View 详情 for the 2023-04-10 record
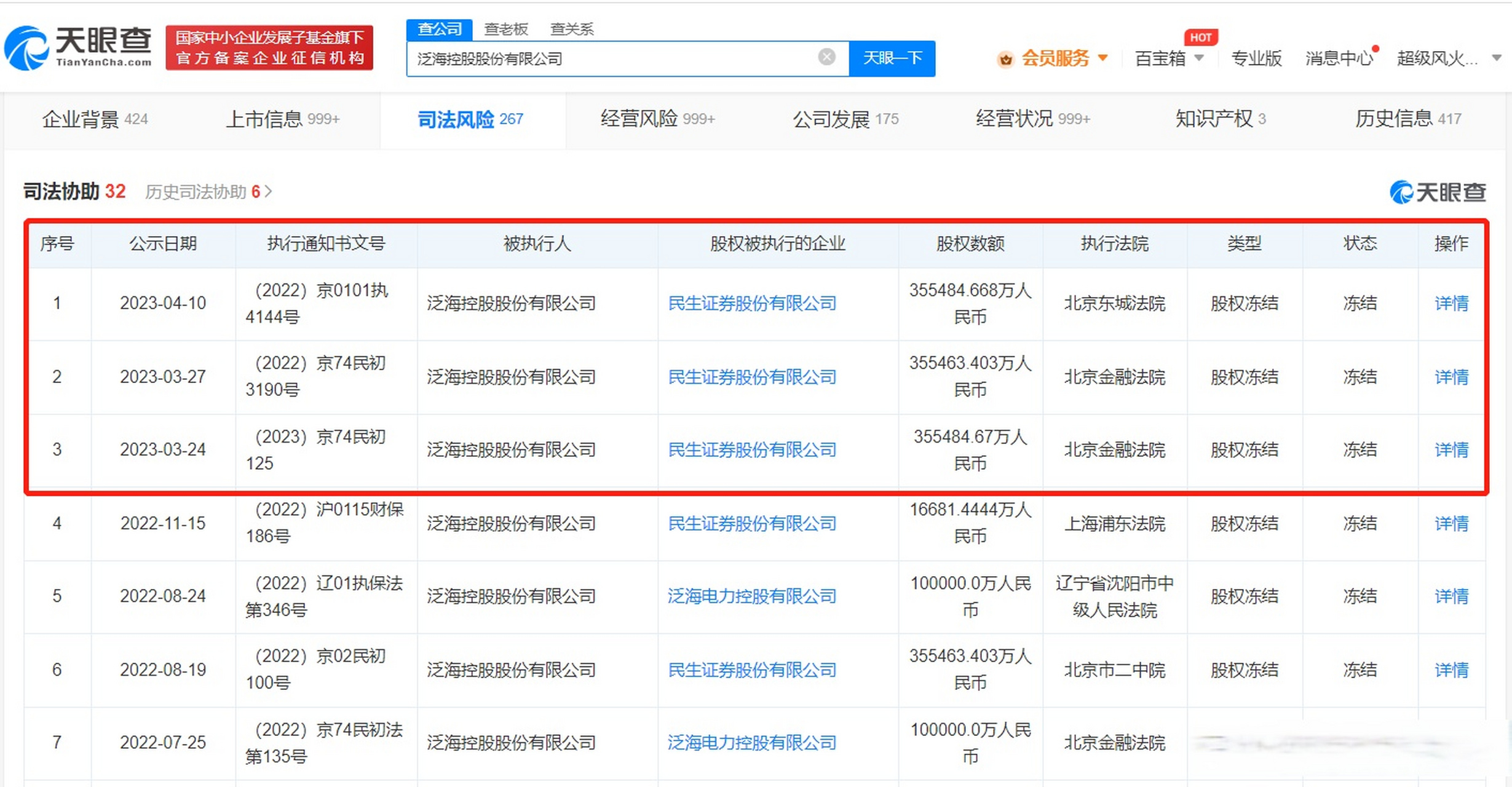Viewport: 1512px width, 787px height. tap(1451, 303)
